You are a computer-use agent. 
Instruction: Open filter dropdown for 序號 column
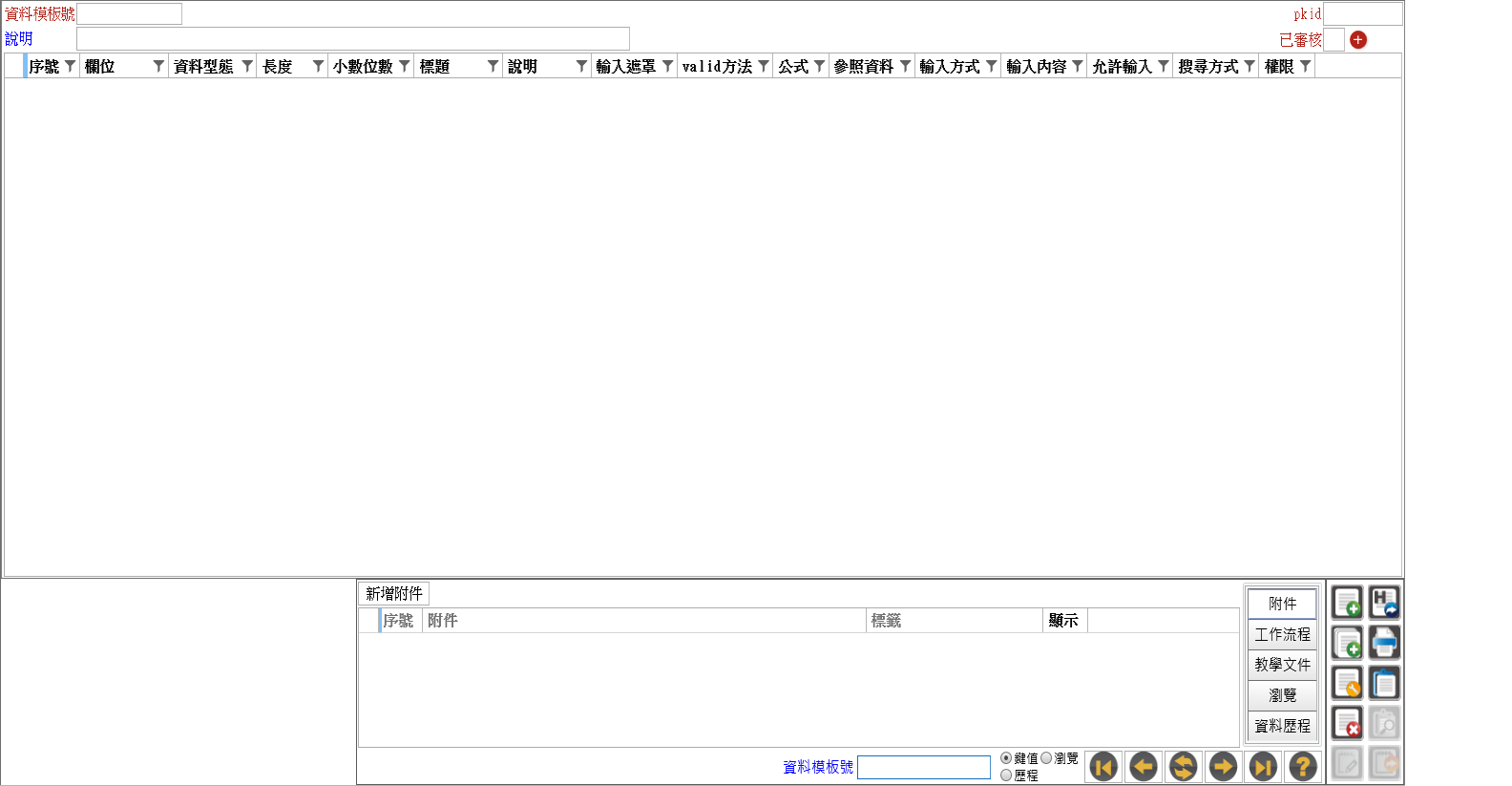tap(70, 66)
